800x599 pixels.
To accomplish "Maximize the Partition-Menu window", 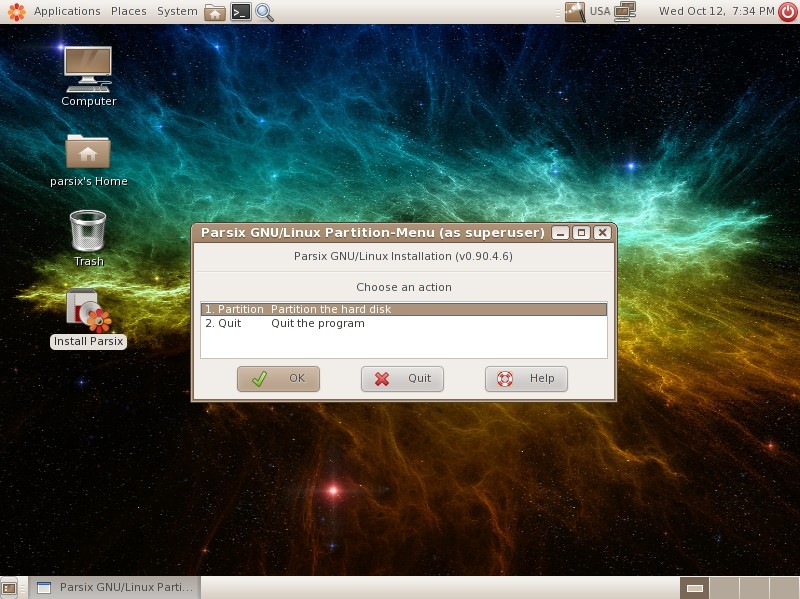I will coord(581,233).
